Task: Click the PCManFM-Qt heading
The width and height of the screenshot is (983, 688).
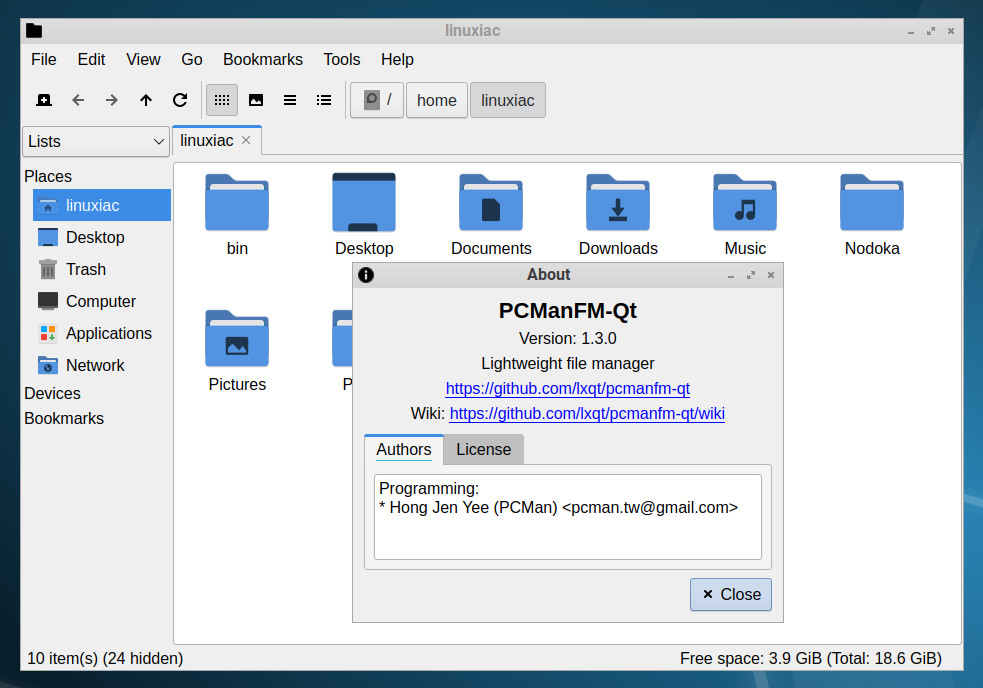Action: point(568,310)
